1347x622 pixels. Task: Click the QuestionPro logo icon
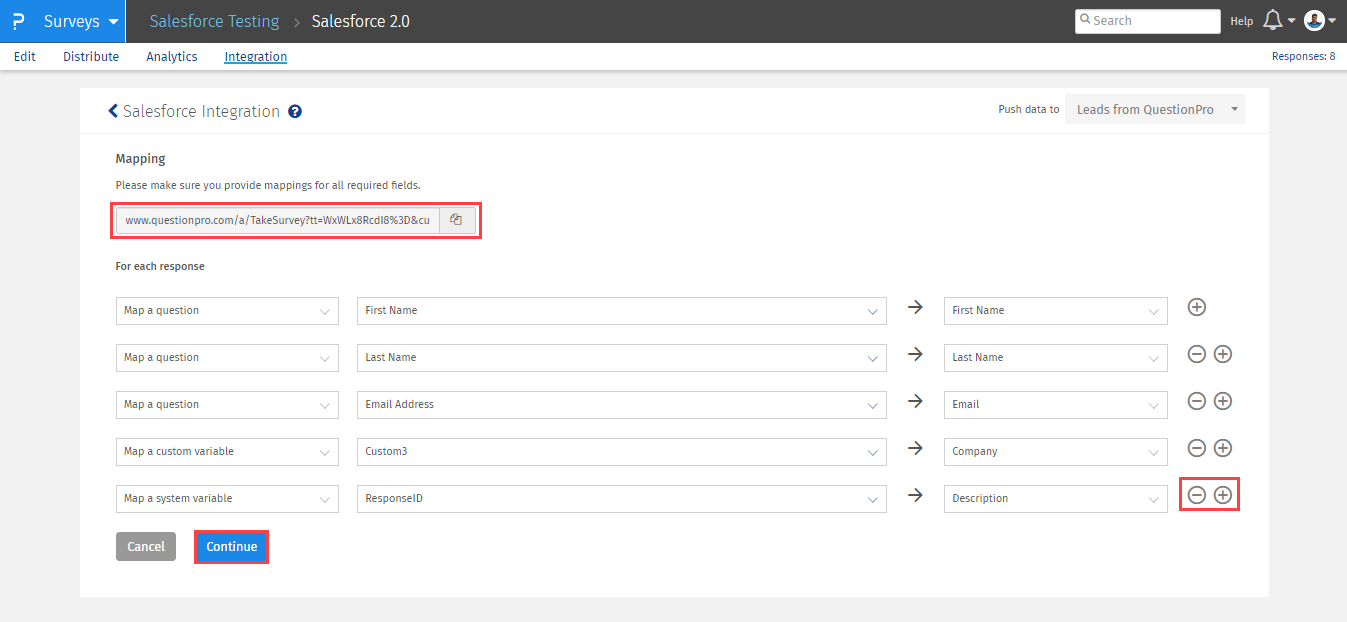(18, 21)
